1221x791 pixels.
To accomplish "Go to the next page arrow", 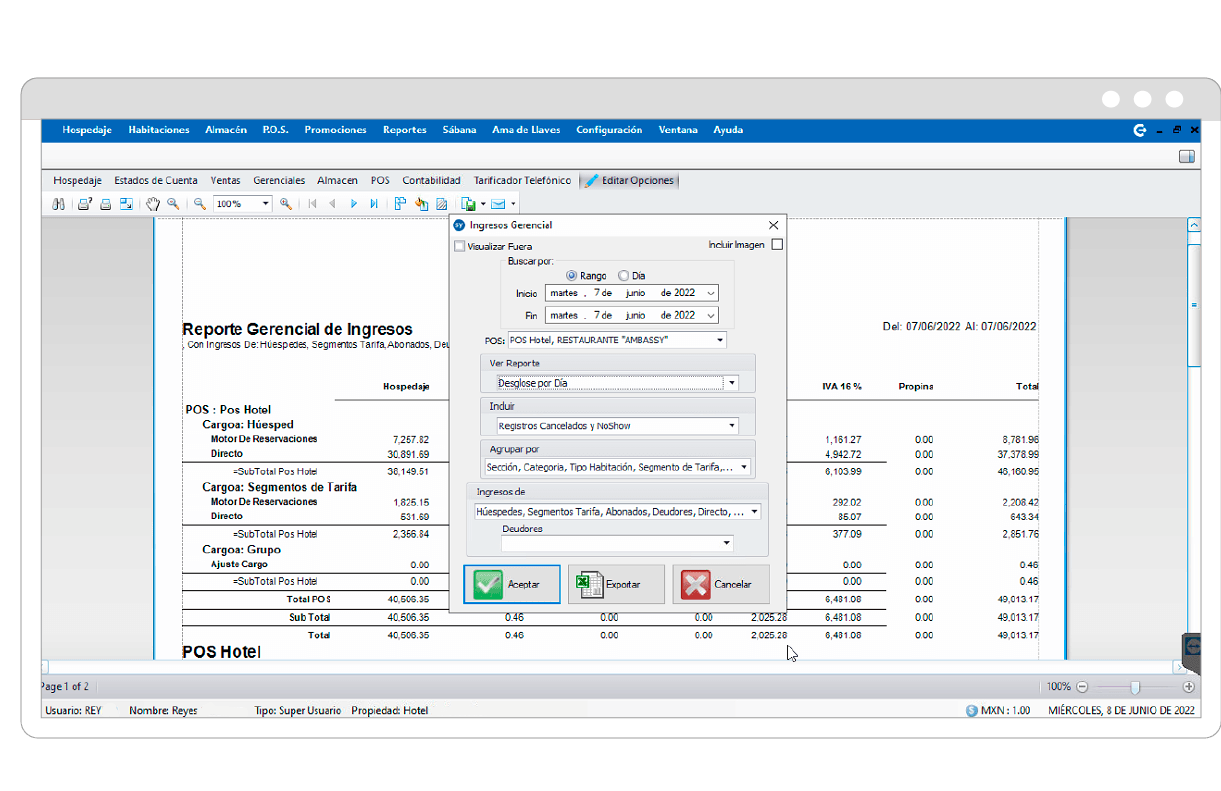I will [354, 203].
